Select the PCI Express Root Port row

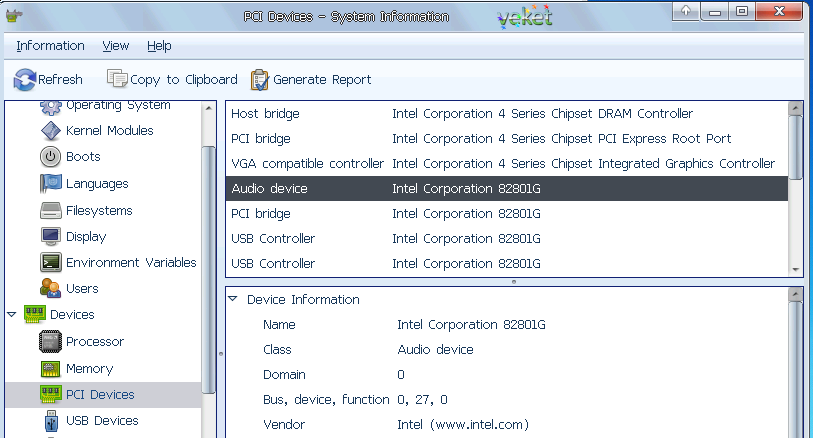(507, 138)
